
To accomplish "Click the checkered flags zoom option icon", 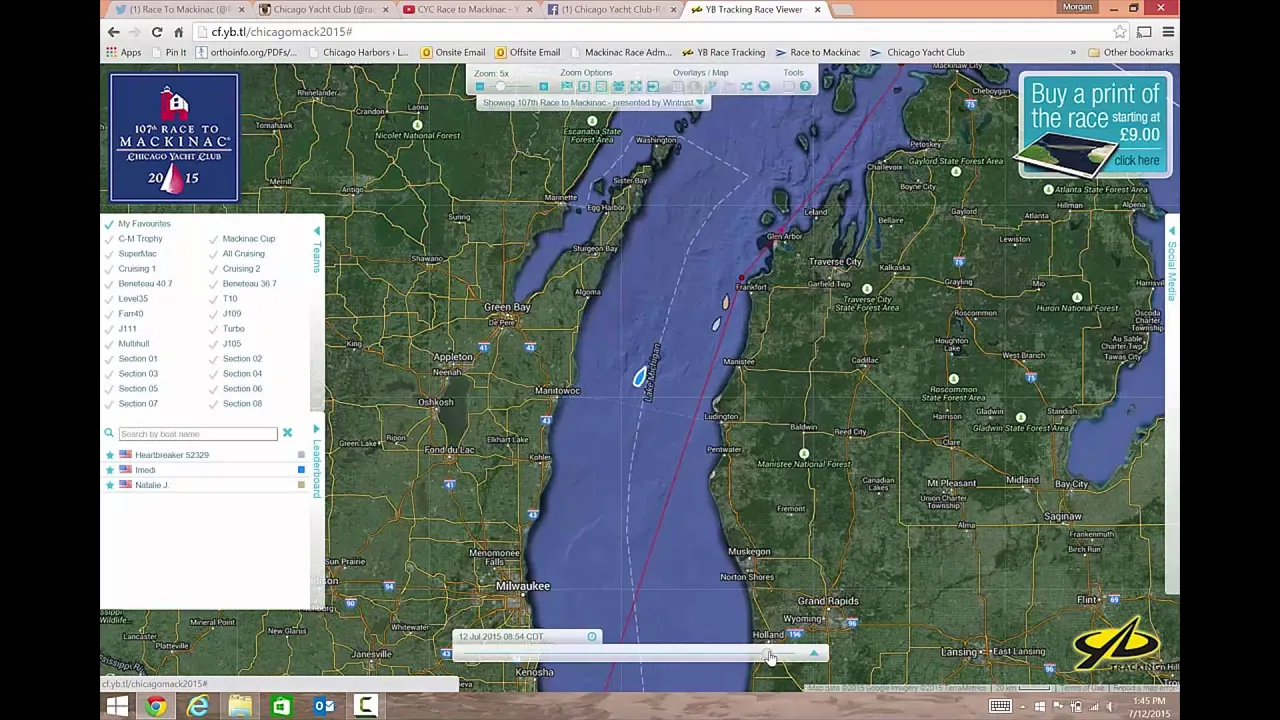I will (x=567, y=87).
